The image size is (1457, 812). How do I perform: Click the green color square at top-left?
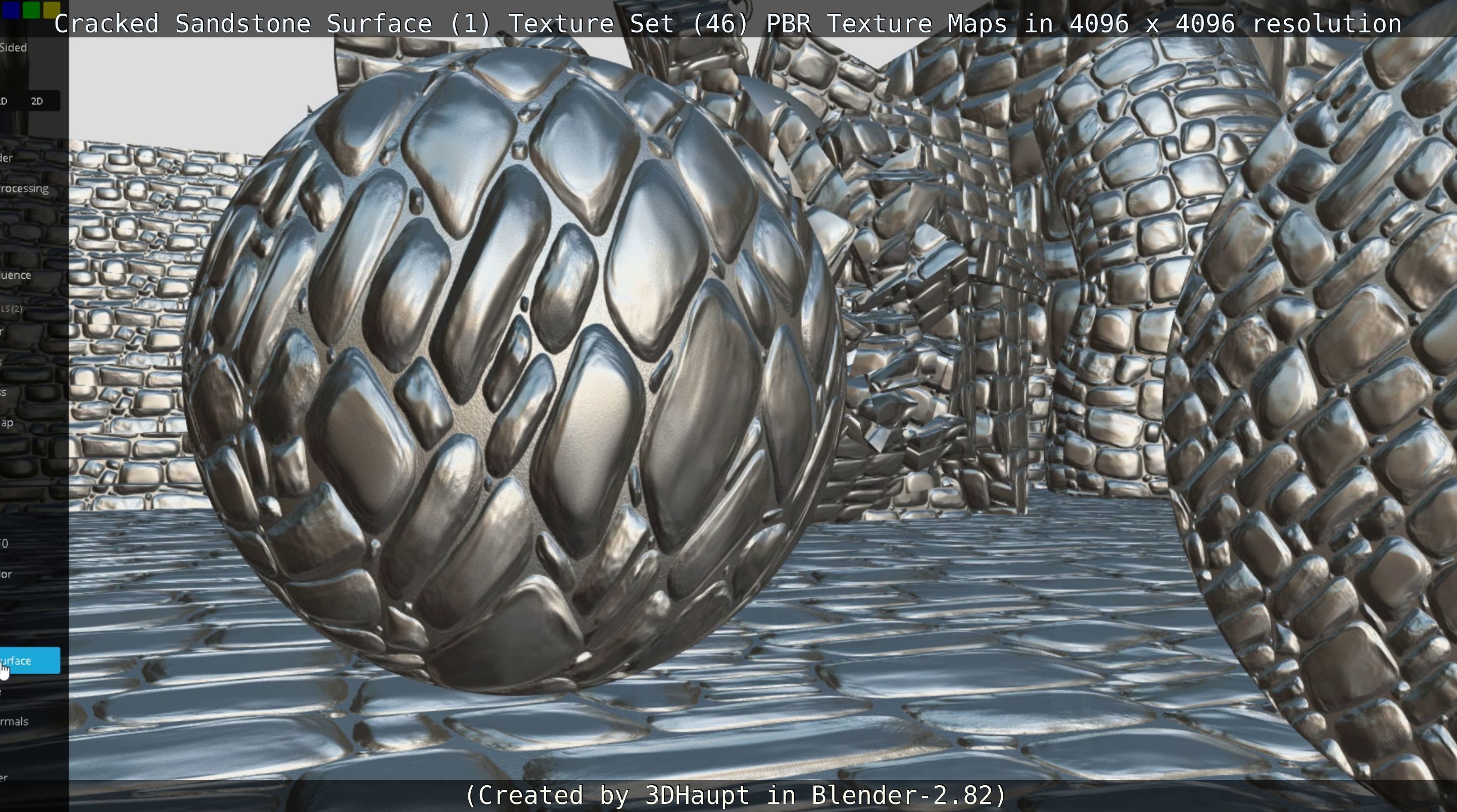[31, 9]
